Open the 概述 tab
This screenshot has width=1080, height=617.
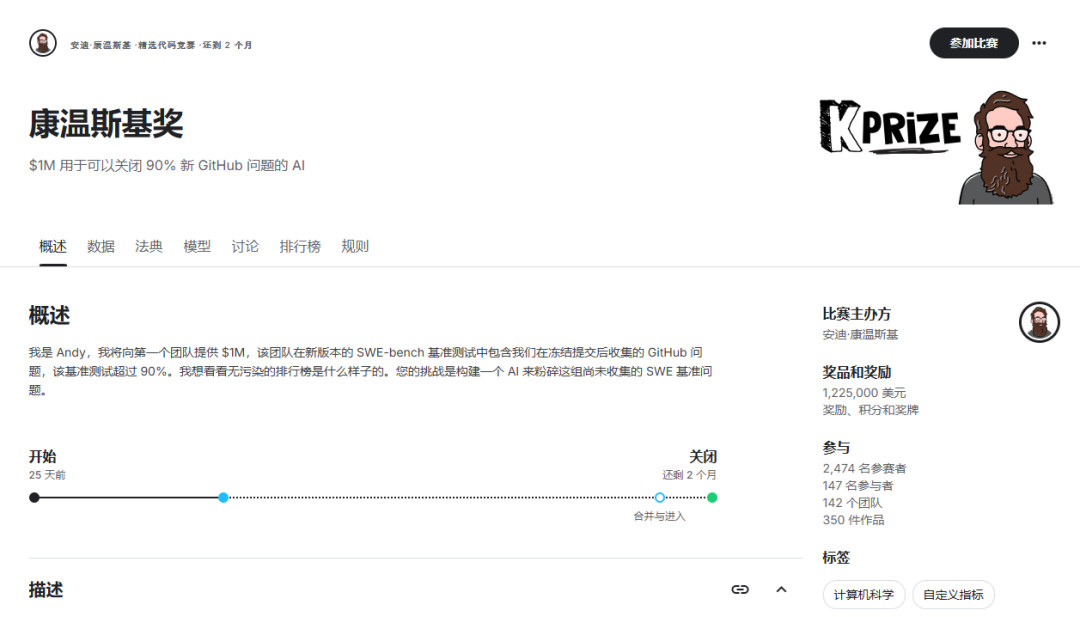(53, 247)
